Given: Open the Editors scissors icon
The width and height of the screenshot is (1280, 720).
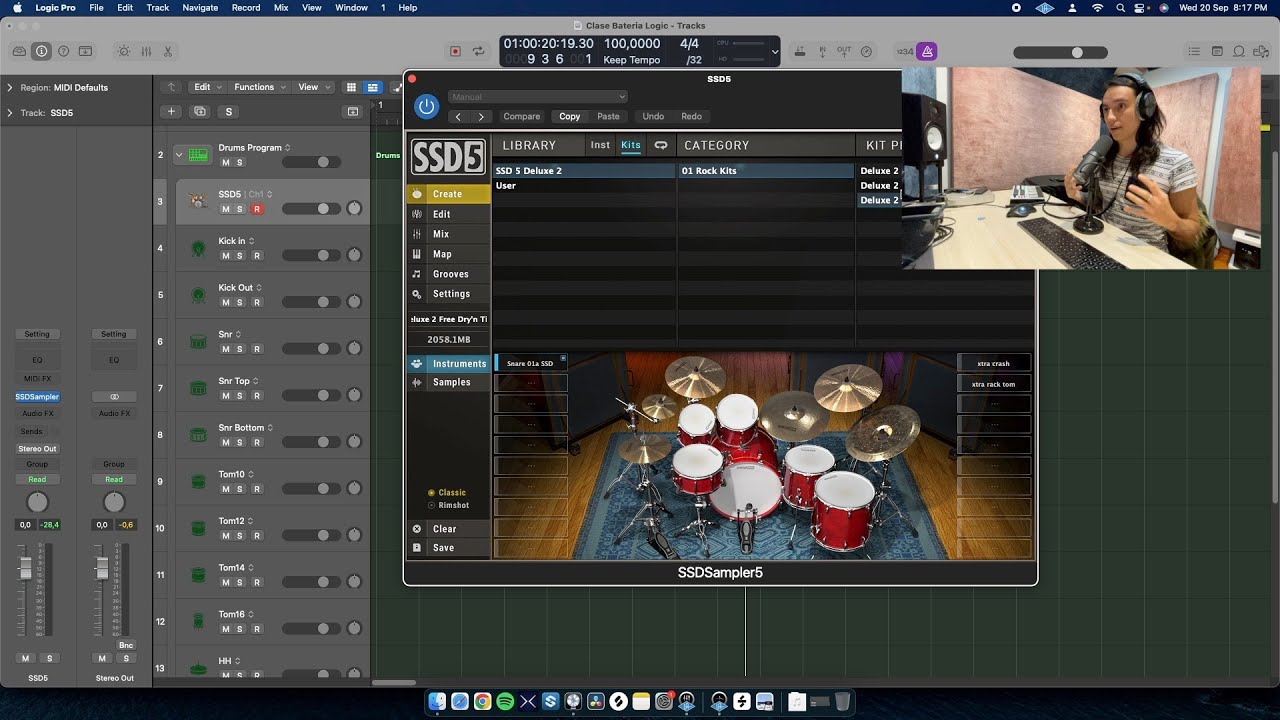Looking at the screenshot, I should click(168, 51).
